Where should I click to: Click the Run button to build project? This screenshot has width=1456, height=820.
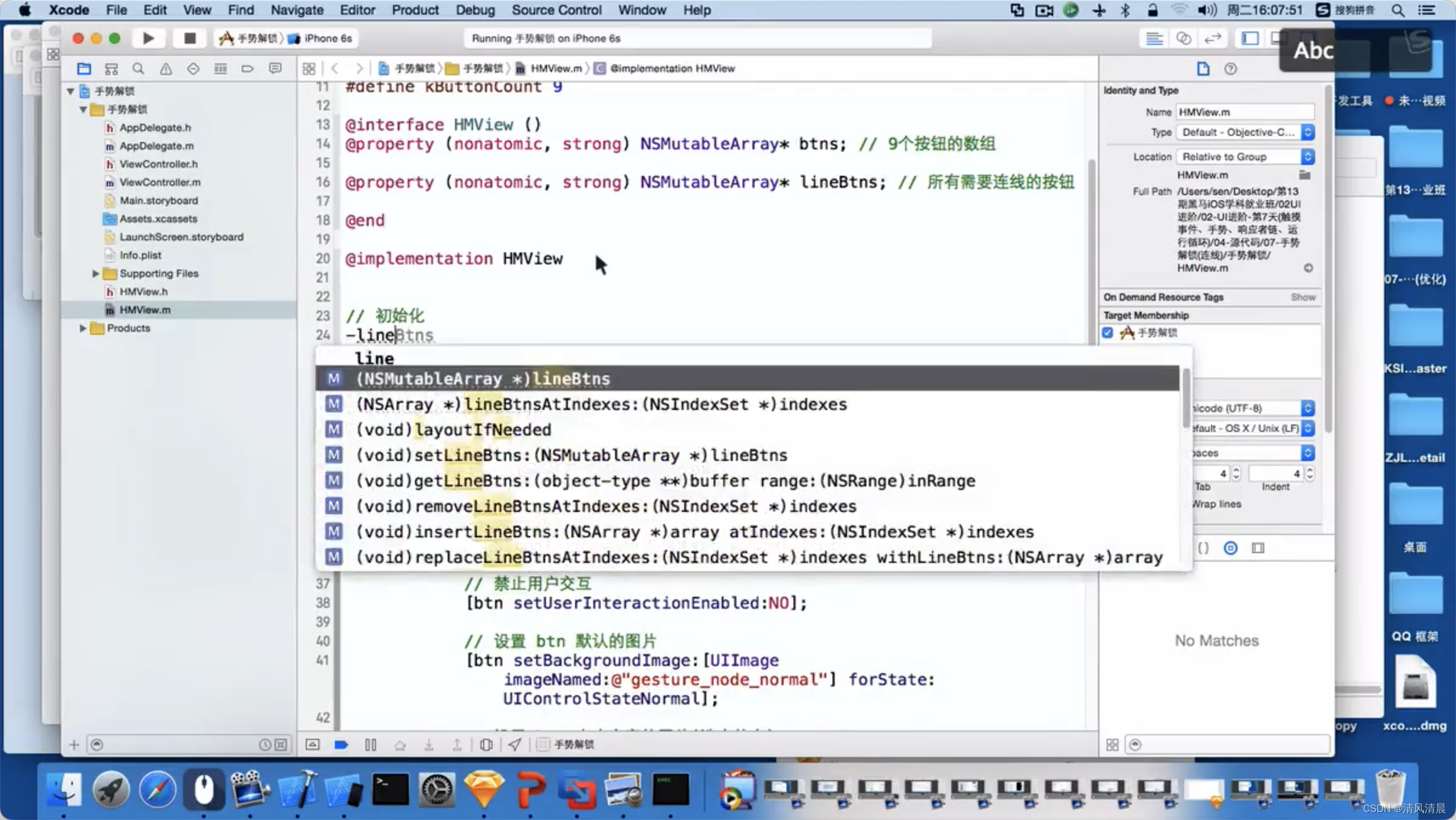(x=148, y=38)
